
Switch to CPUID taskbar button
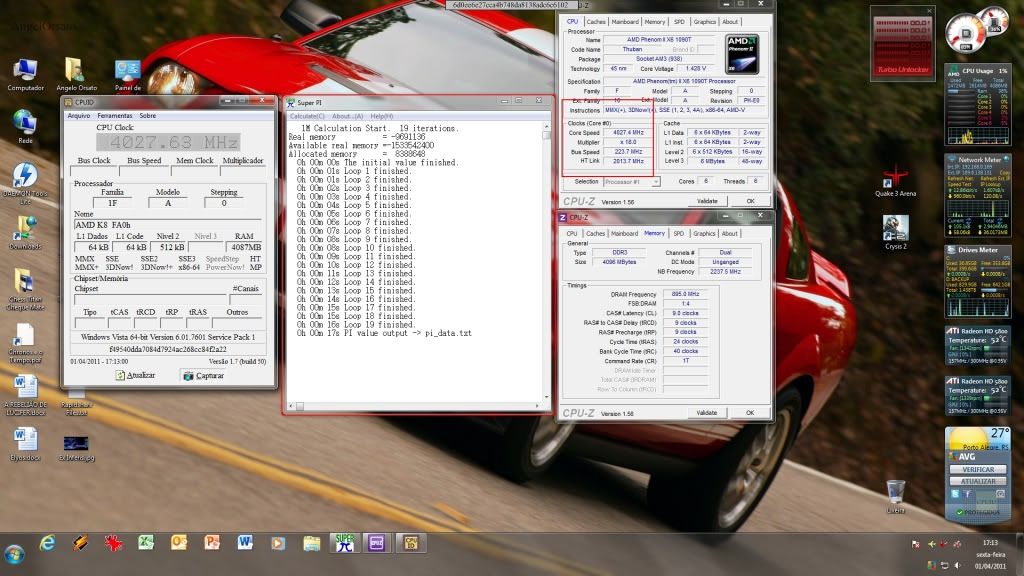[x=411, y=543]
